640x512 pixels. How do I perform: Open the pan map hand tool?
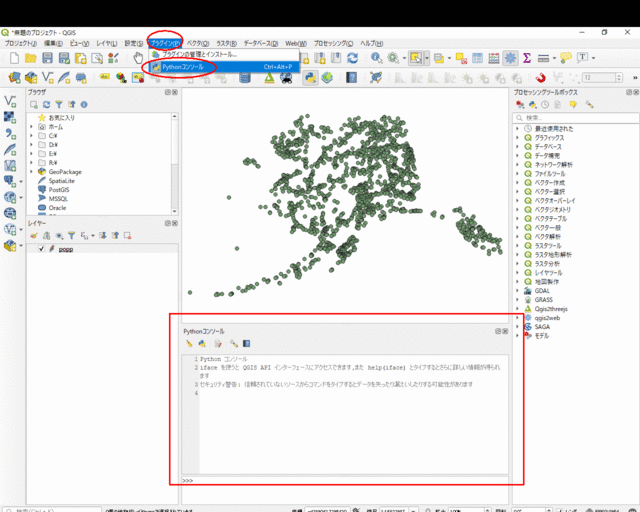(138, 58)
